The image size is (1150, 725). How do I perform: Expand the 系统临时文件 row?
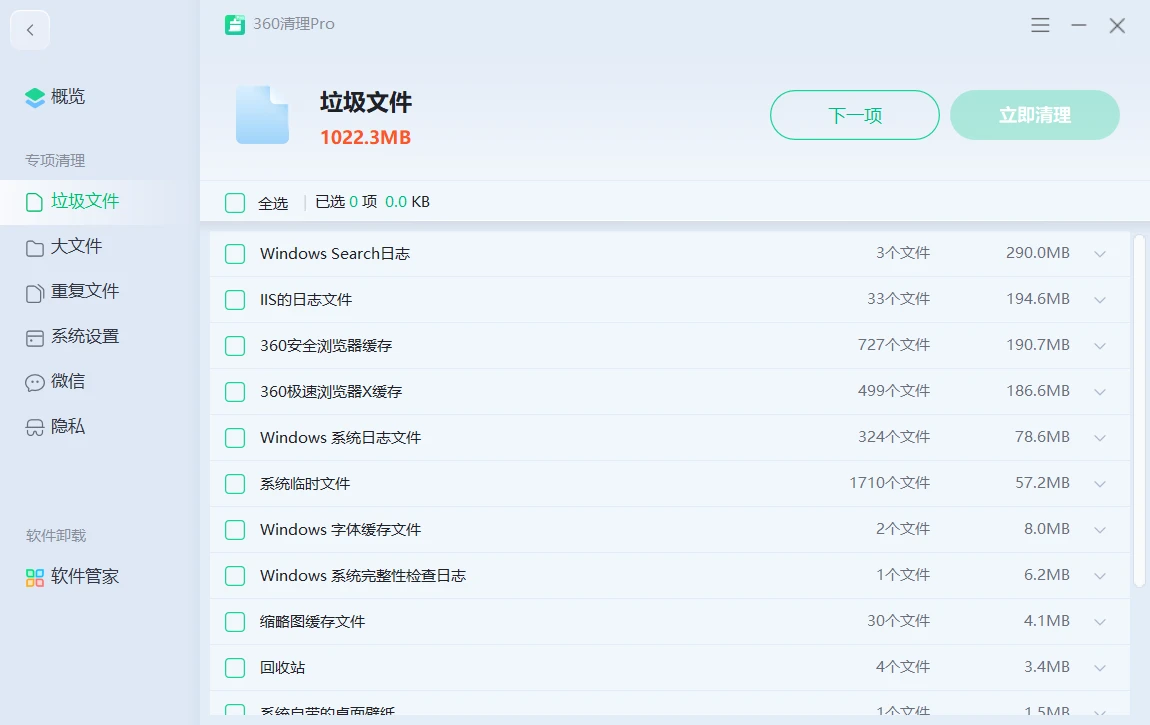(1100, 483)
